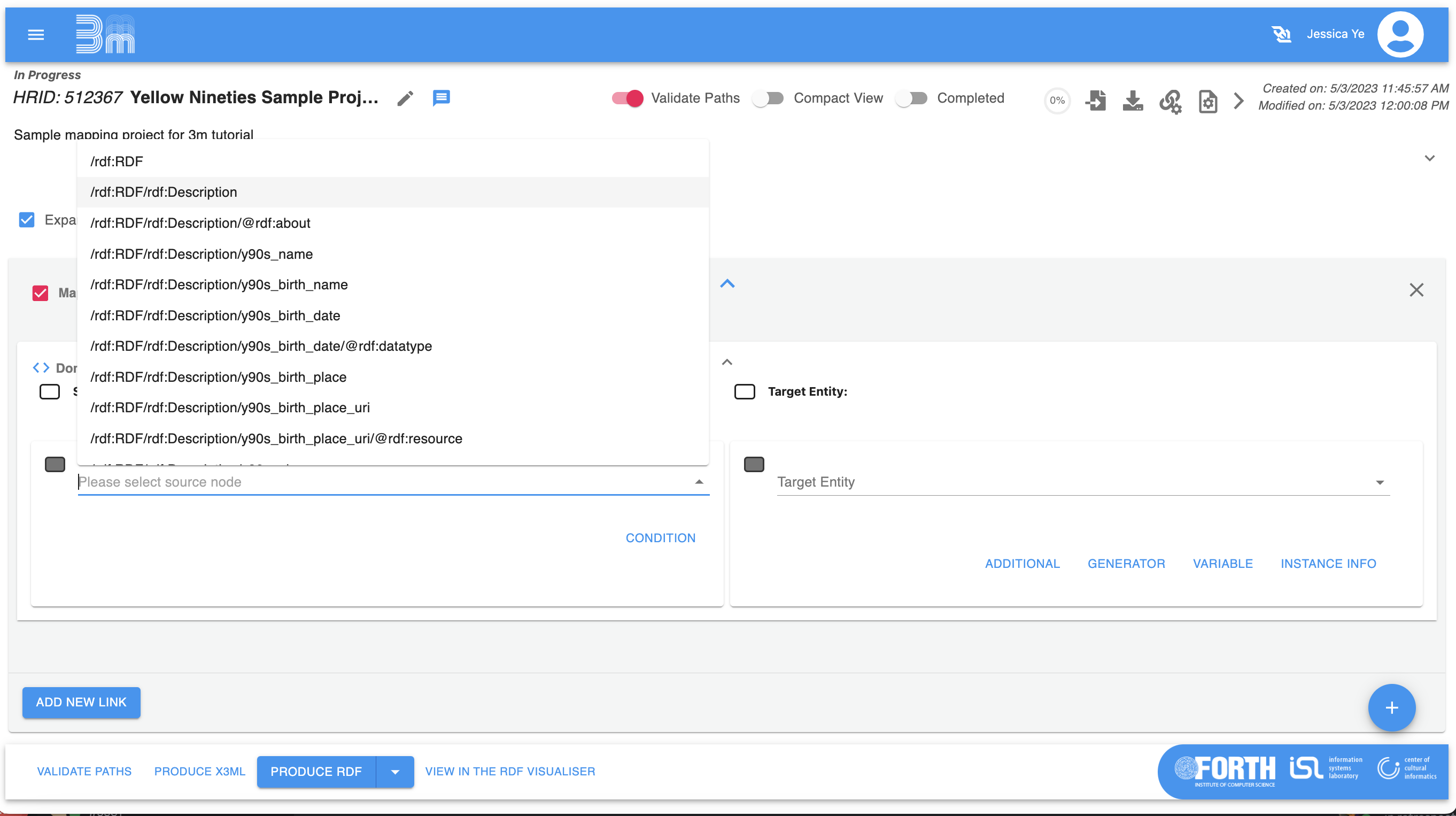1456x816 pixels.
Task: Turn off the Validate Paths toggle
Action: click(628, 98)
